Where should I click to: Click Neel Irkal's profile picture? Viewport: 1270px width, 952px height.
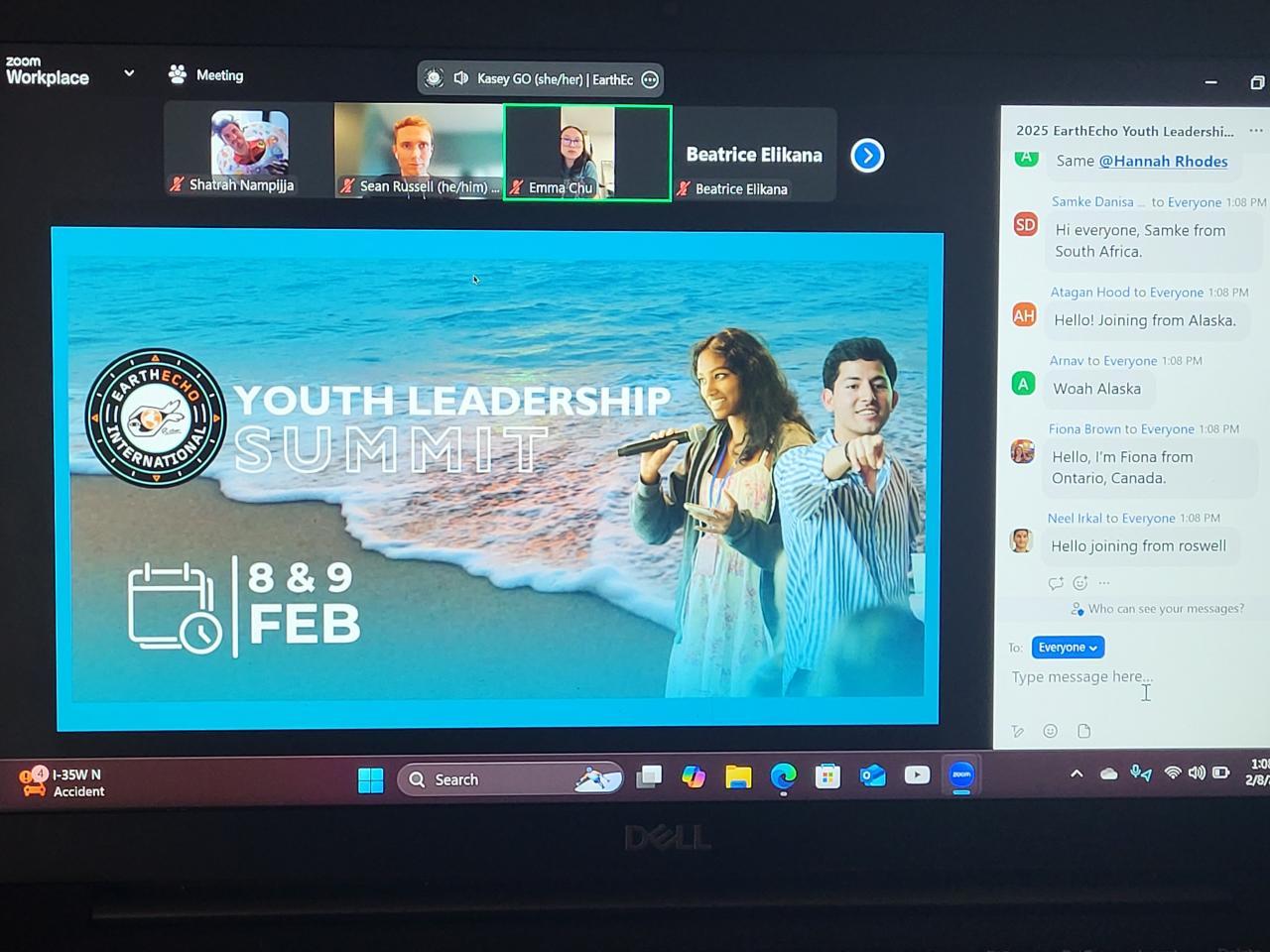click(x=1021, y=540)
